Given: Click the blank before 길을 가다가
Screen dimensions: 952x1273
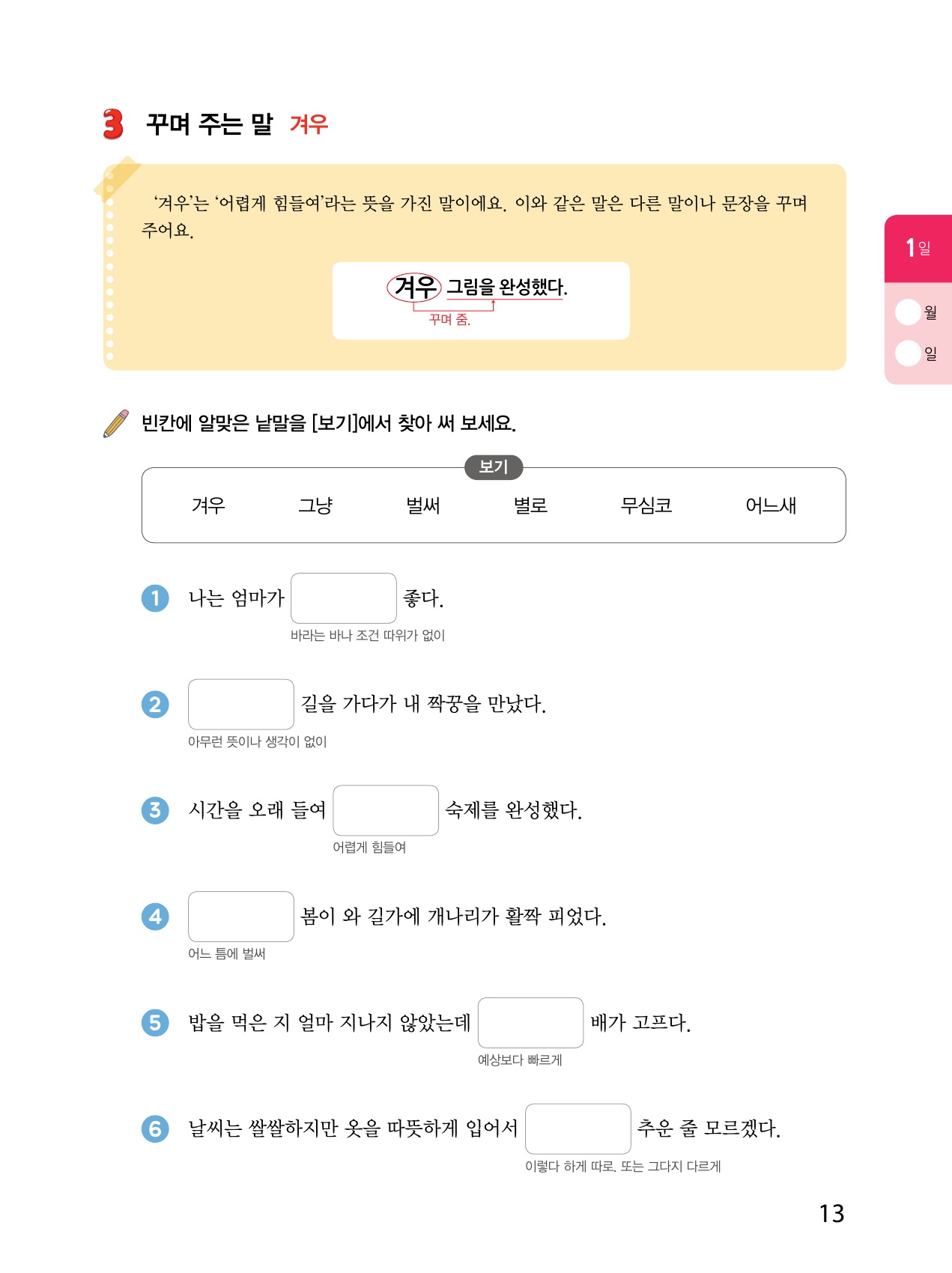Looking at the screenshot, I should coord(240,704).
